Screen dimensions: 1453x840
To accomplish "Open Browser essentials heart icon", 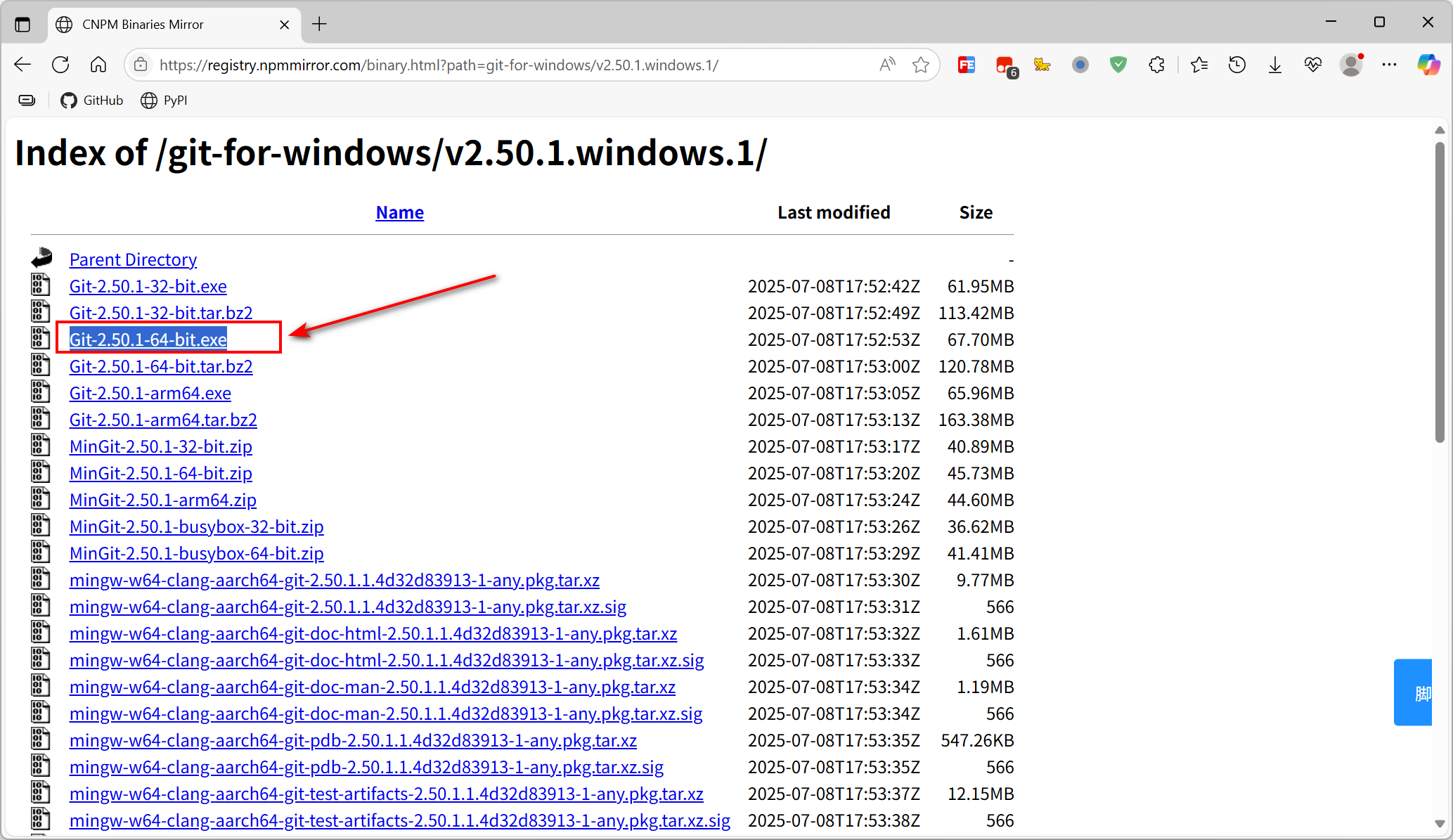I will tap(1313, 65).
